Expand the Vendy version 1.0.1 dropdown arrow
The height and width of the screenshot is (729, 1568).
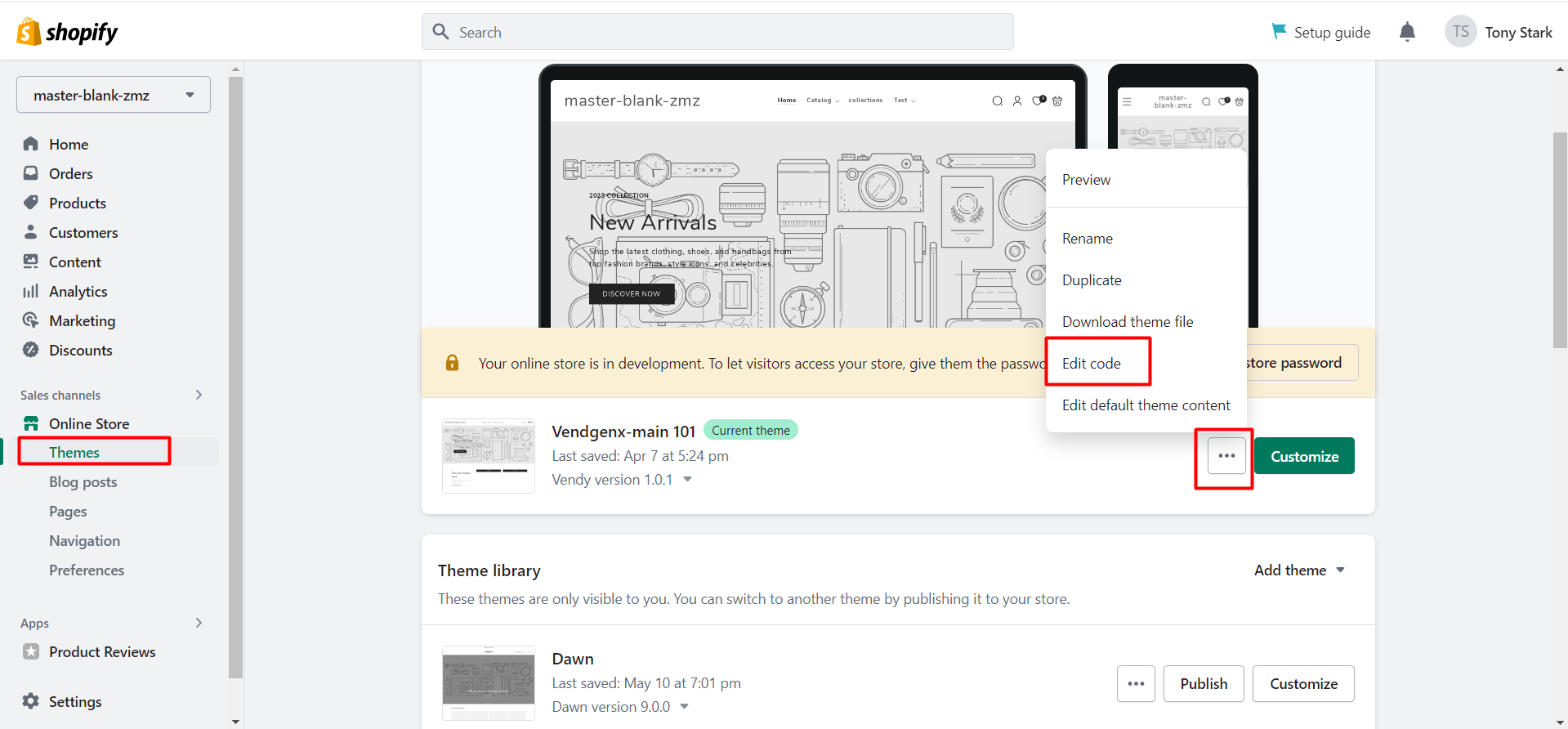pos(687,480)
